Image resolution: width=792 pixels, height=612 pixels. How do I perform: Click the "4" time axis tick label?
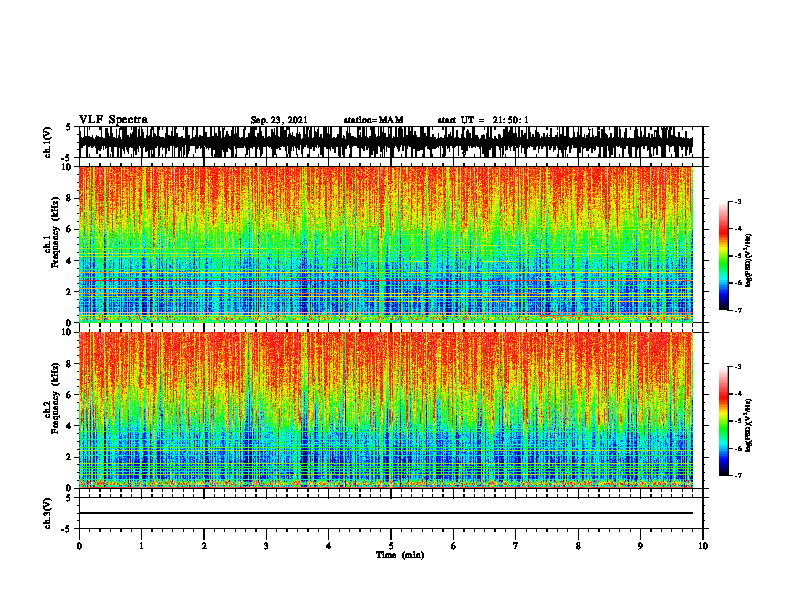[x=329, y=546]
